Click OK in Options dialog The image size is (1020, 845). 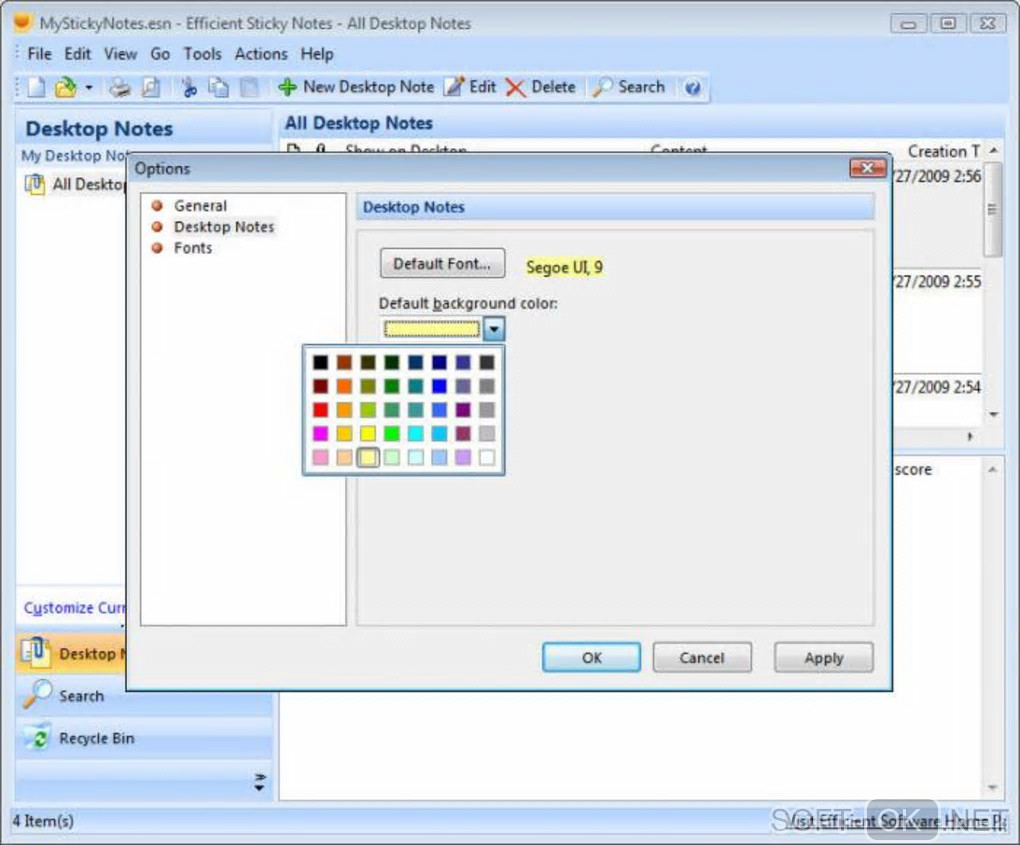click(591, 658)
